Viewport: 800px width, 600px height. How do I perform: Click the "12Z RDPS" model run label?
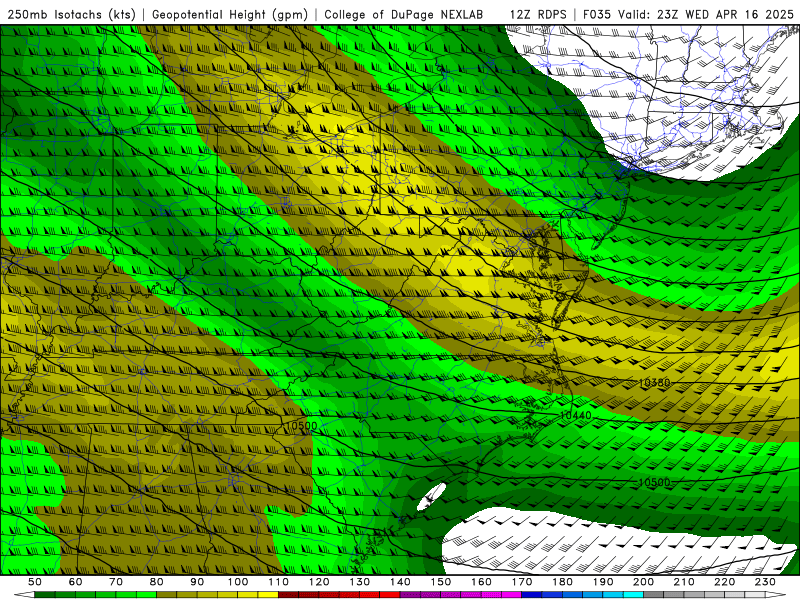click(538, 14)
